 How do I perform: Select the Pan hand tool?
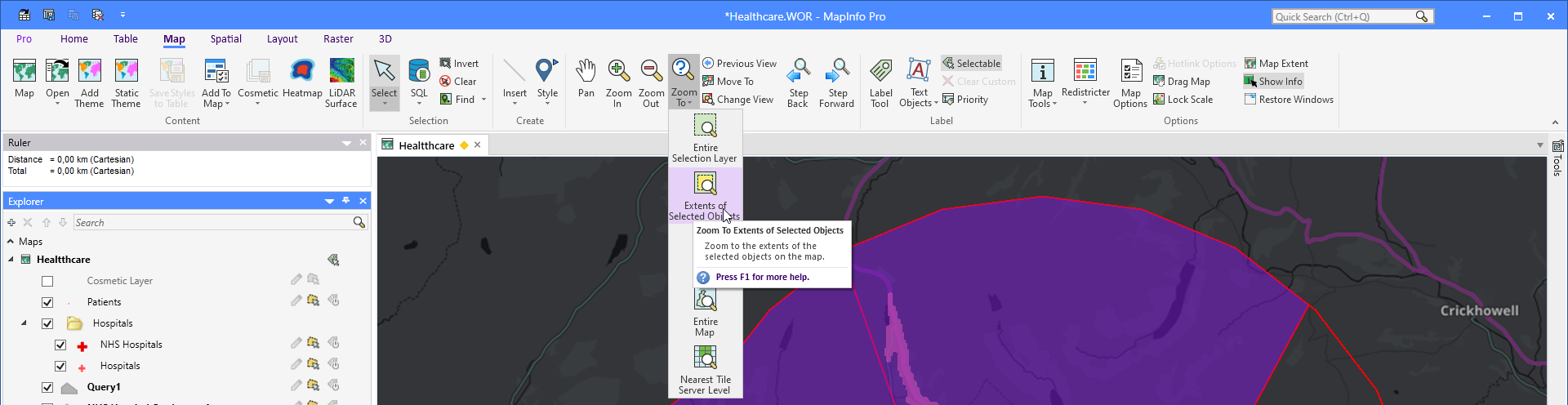pos(586,78)
